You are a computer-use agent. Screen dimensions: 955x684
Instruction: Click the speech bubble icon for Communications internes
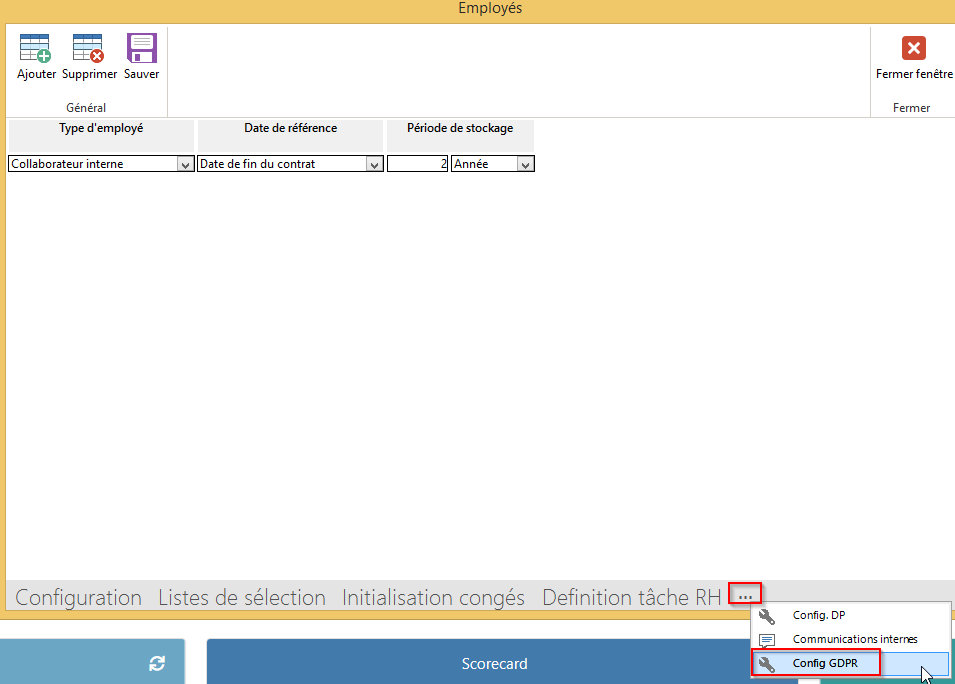point(767,640)
